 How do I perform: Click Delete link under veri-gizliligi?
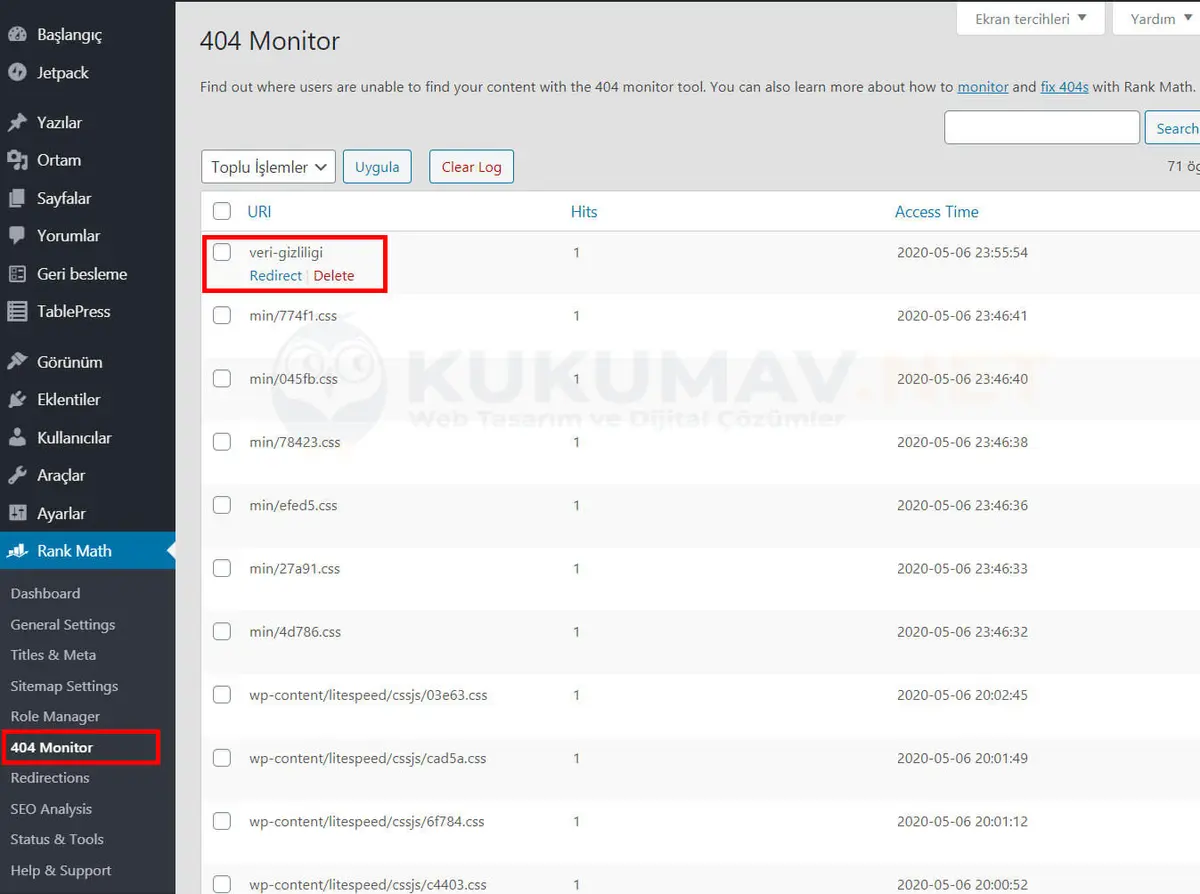334,275
